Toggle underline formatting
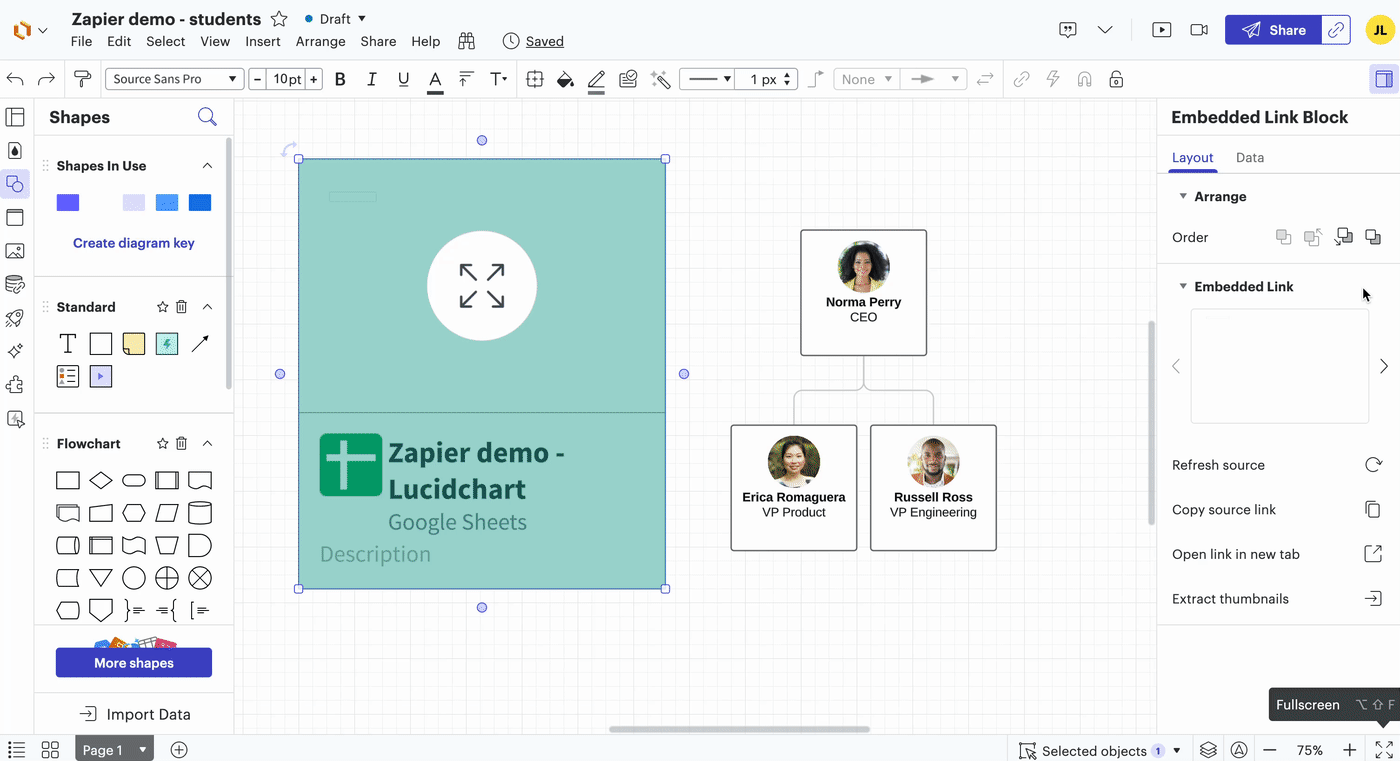Screen dimensions: 1400x761 click(404, 79)
